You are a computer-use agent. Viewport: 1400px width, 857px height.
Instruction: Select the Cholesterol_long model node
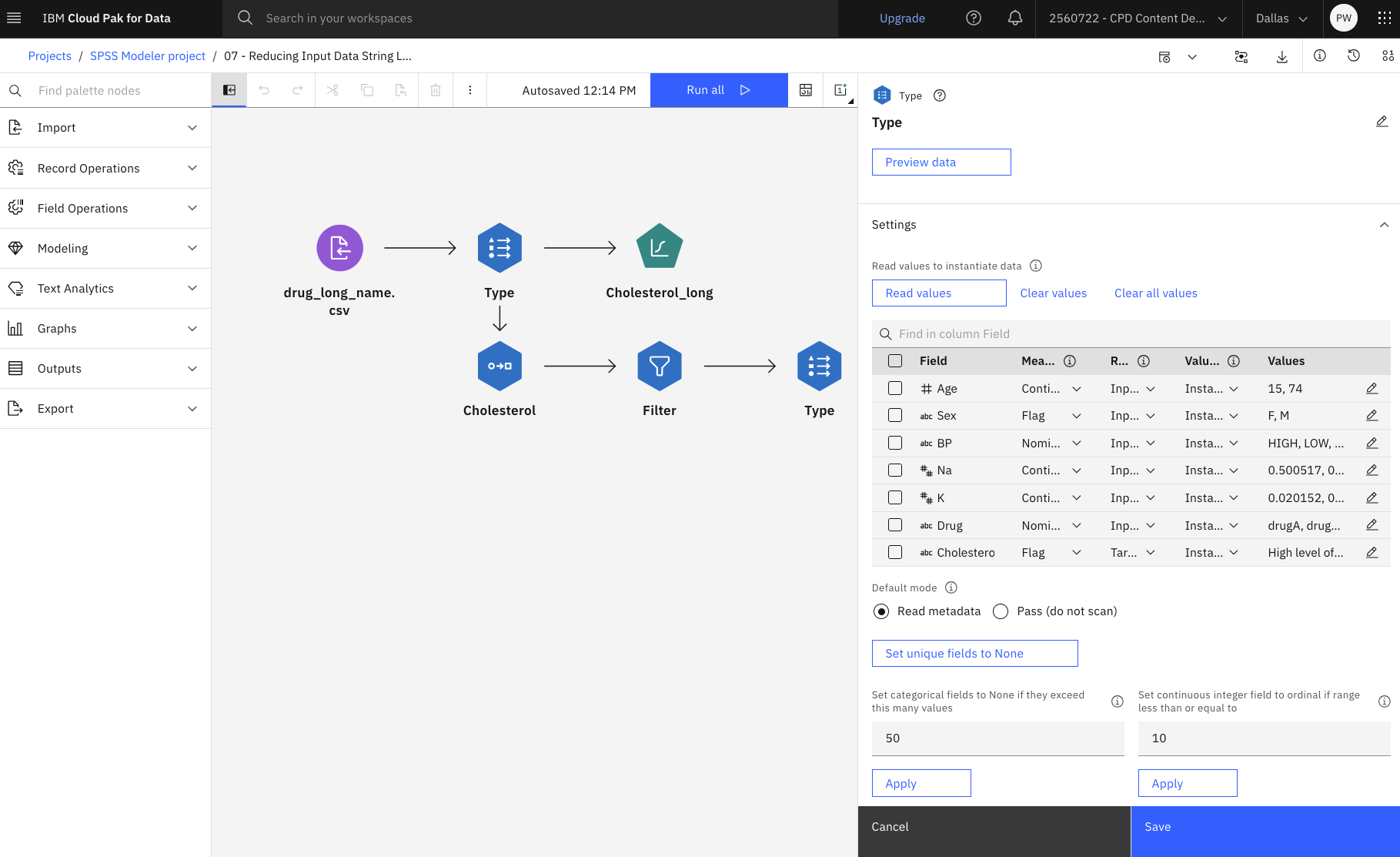pos(660,247)
